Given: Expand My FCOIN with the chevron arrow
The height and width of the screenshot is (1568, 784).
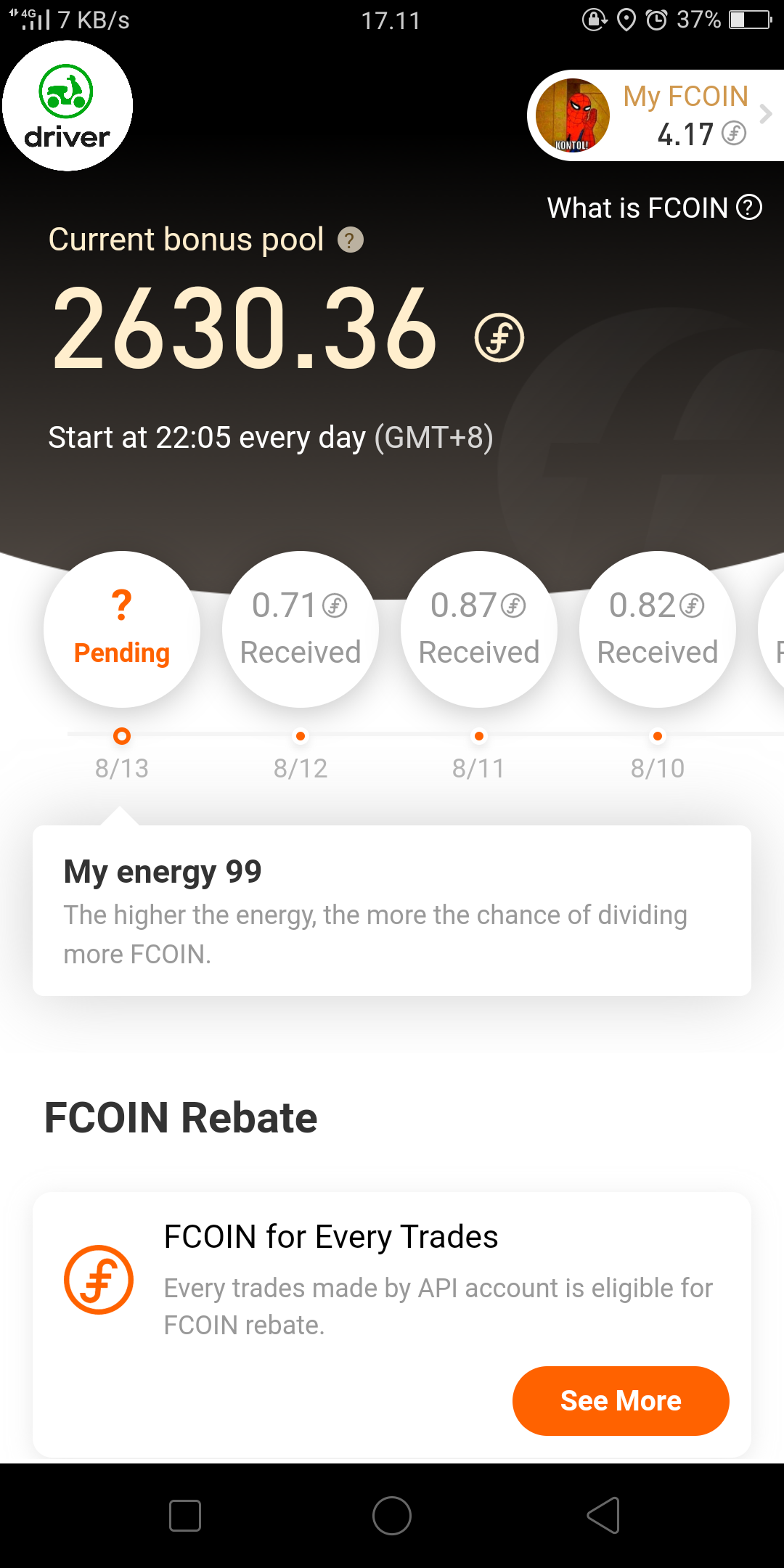Looking at the screenshot, I should 766,114.
